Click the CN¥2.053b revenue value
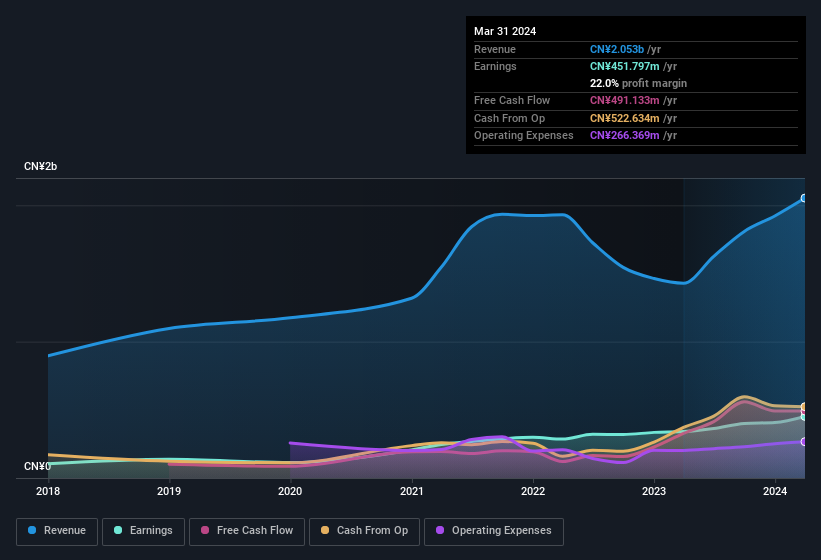The image size is (821, 560). click(617, 49)
